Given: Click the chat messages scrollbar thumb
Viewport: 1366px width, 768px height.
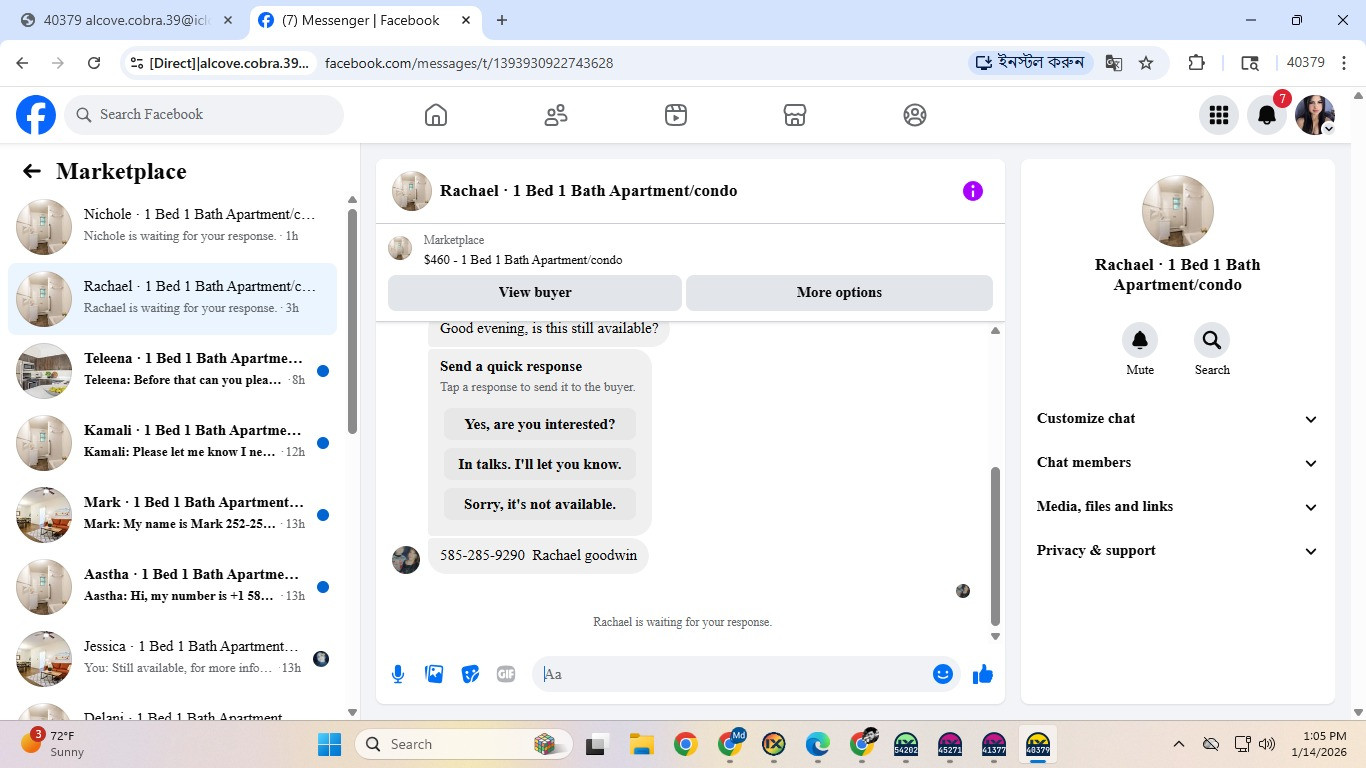Looking at the screenshot, I should (x=995, y=546).
